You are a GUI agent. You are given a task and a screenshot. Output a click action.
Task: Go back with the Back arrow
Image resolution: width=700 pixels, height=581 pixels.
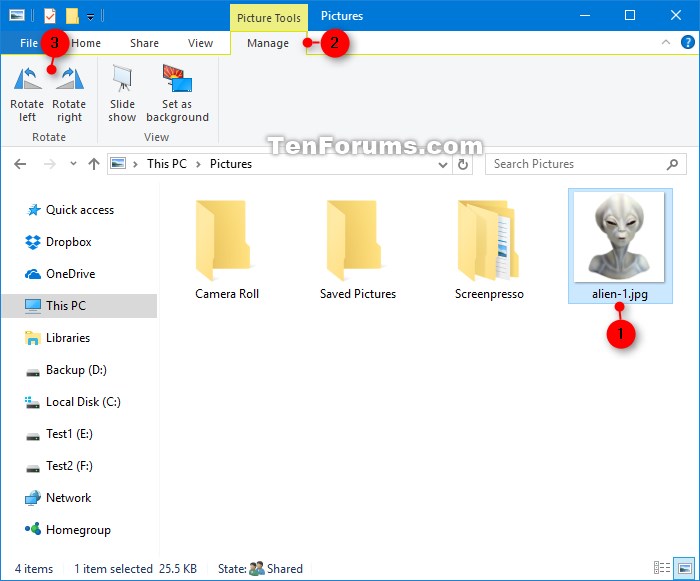click(20, 164)
